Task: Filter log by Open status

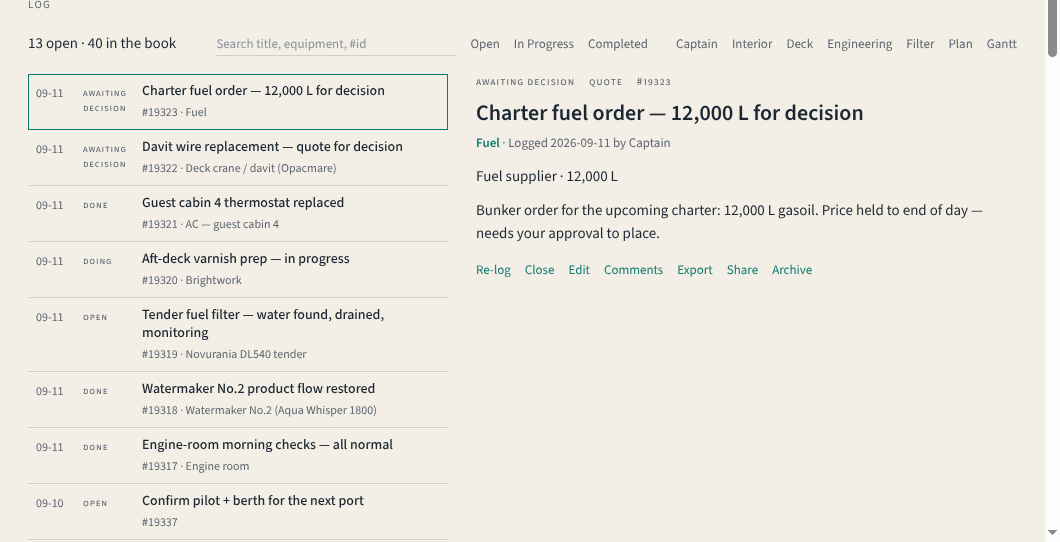Action: point(485,44)
